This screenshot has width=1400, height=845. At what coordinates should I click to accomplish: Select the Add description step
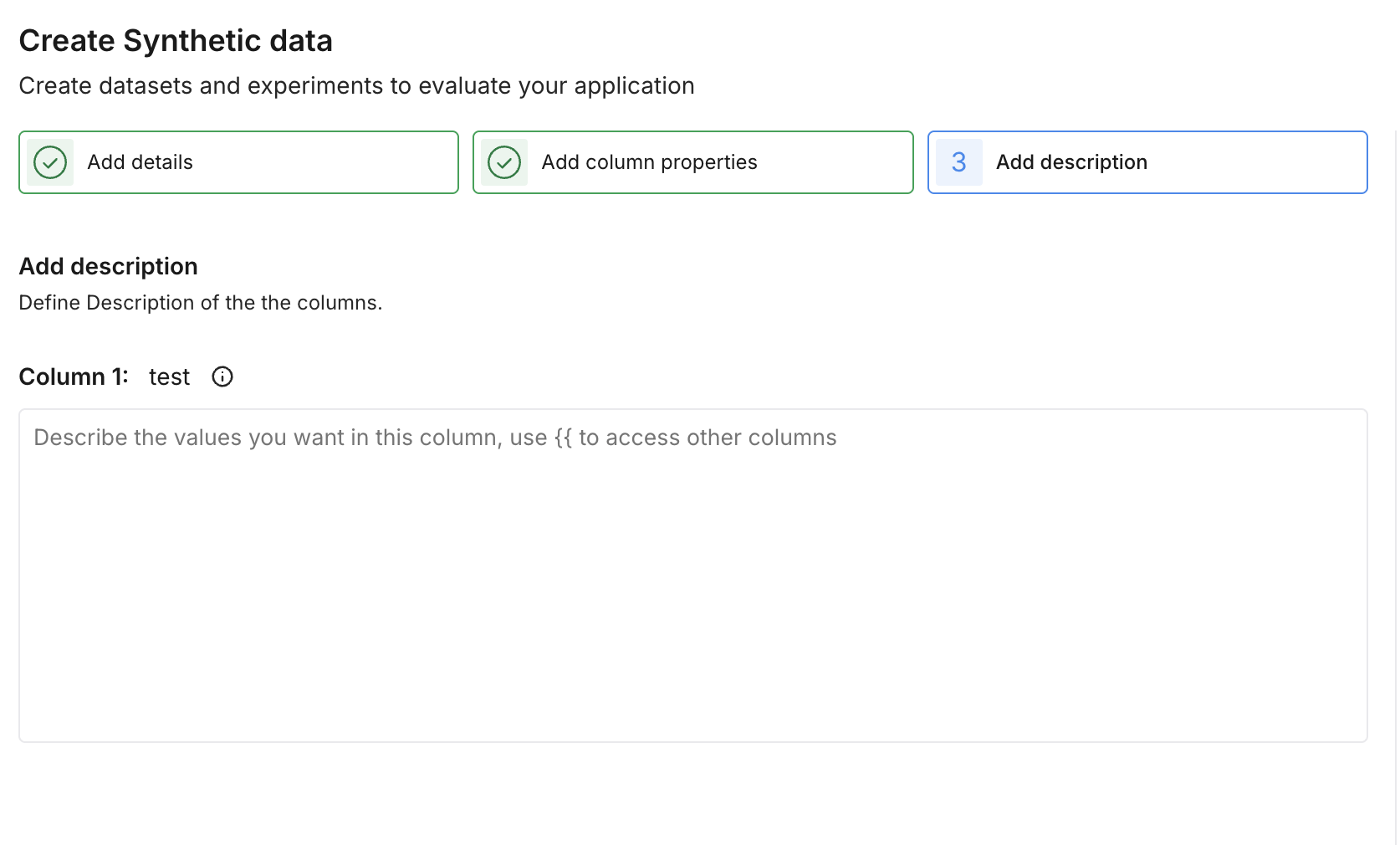click(1147, 162)
